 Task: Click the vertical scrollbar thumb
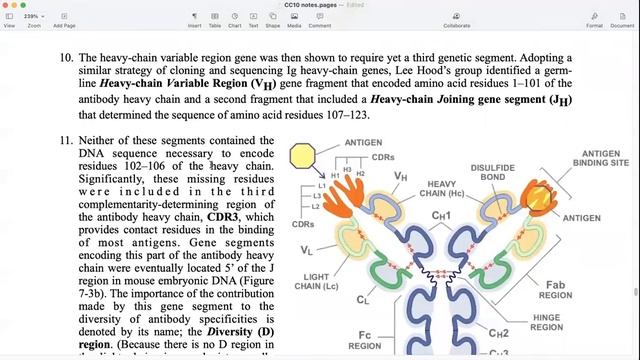[x=636, y=292]
